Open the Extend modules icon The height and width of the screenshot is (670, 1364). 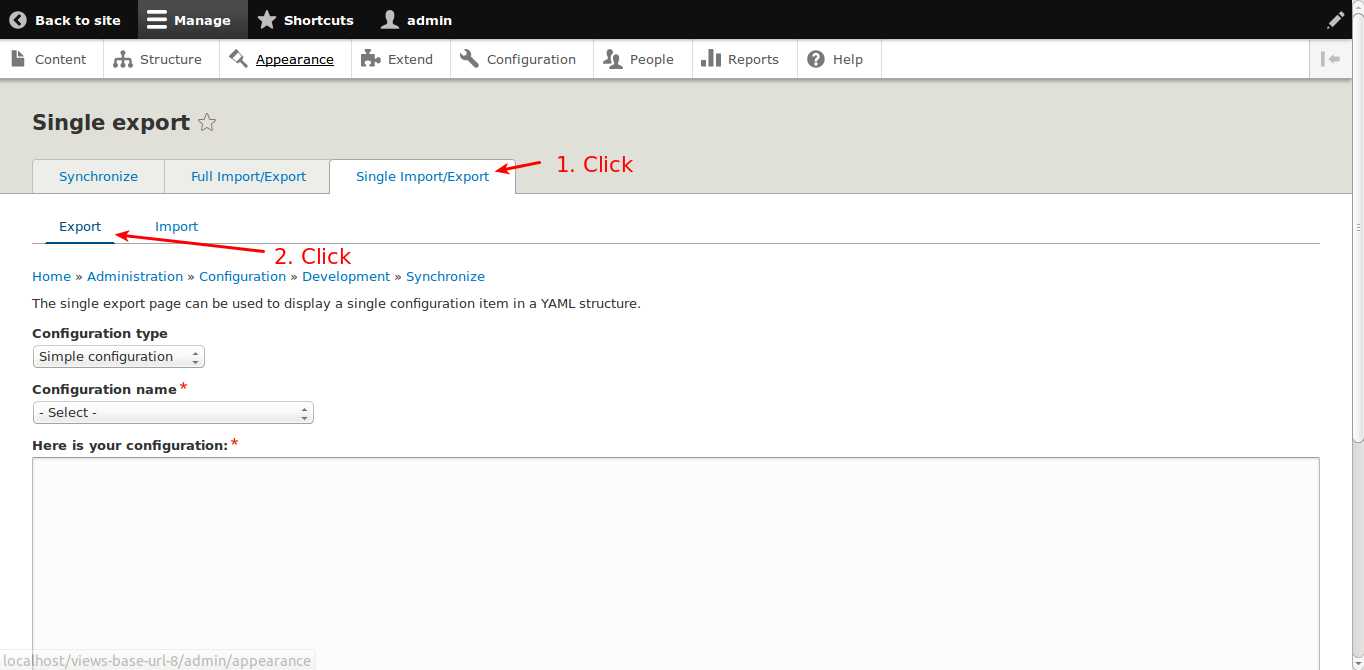click(x=368, y=58)
